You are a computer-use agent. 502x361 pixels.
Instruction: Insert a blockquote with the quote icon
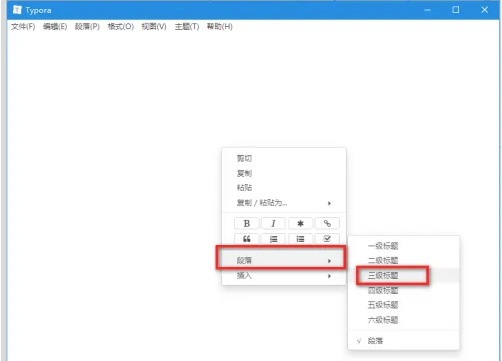click(x=247, y=239)
